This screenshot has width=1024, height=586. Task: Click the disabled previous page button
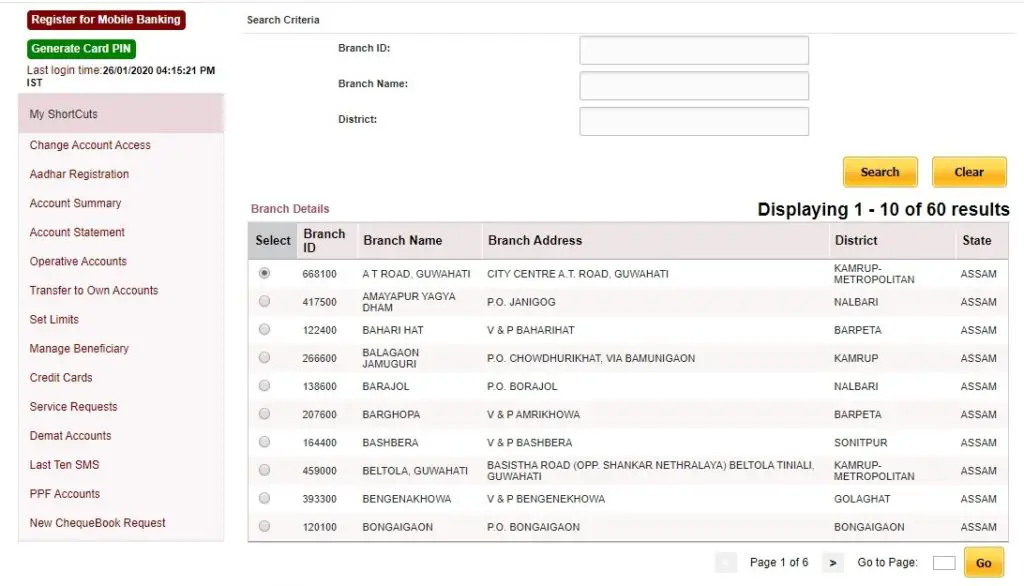(726, 562)
